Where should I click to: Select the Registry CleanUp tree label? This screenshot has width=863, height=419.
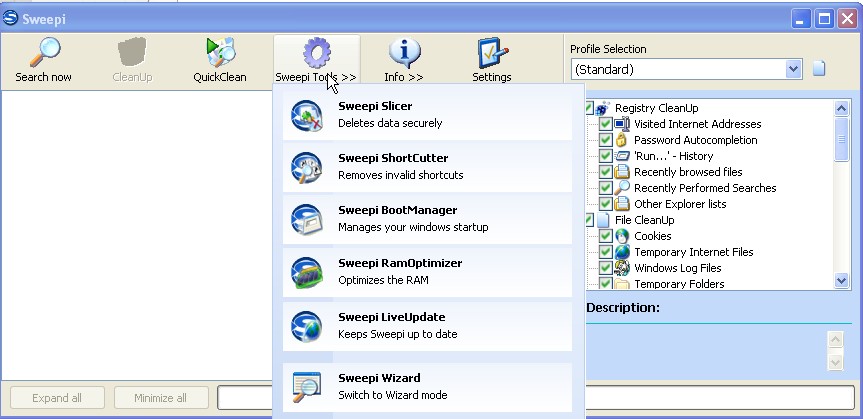coord(657,108)
